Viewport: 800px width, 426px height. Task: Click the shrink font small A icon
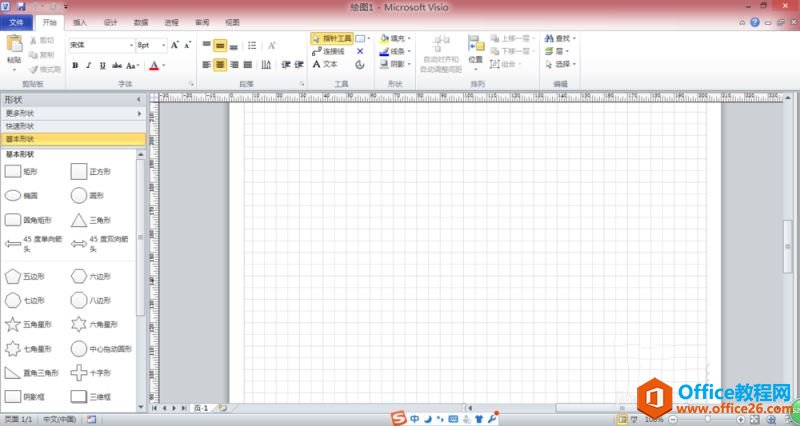click(188, 45)
